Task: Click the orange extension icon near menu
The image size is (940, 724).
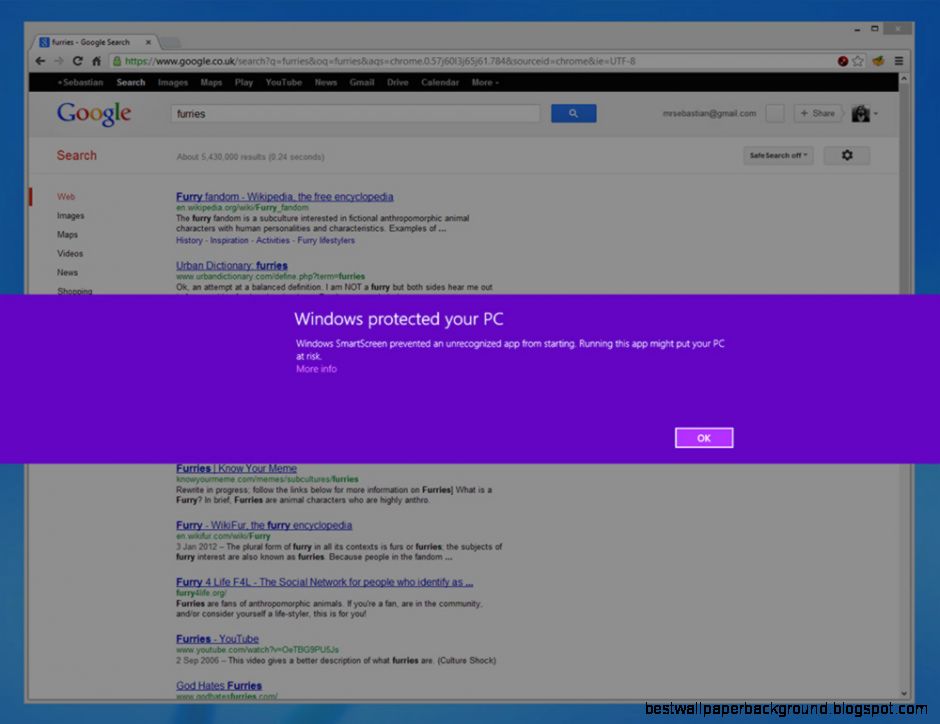Action: coord(878,61)
